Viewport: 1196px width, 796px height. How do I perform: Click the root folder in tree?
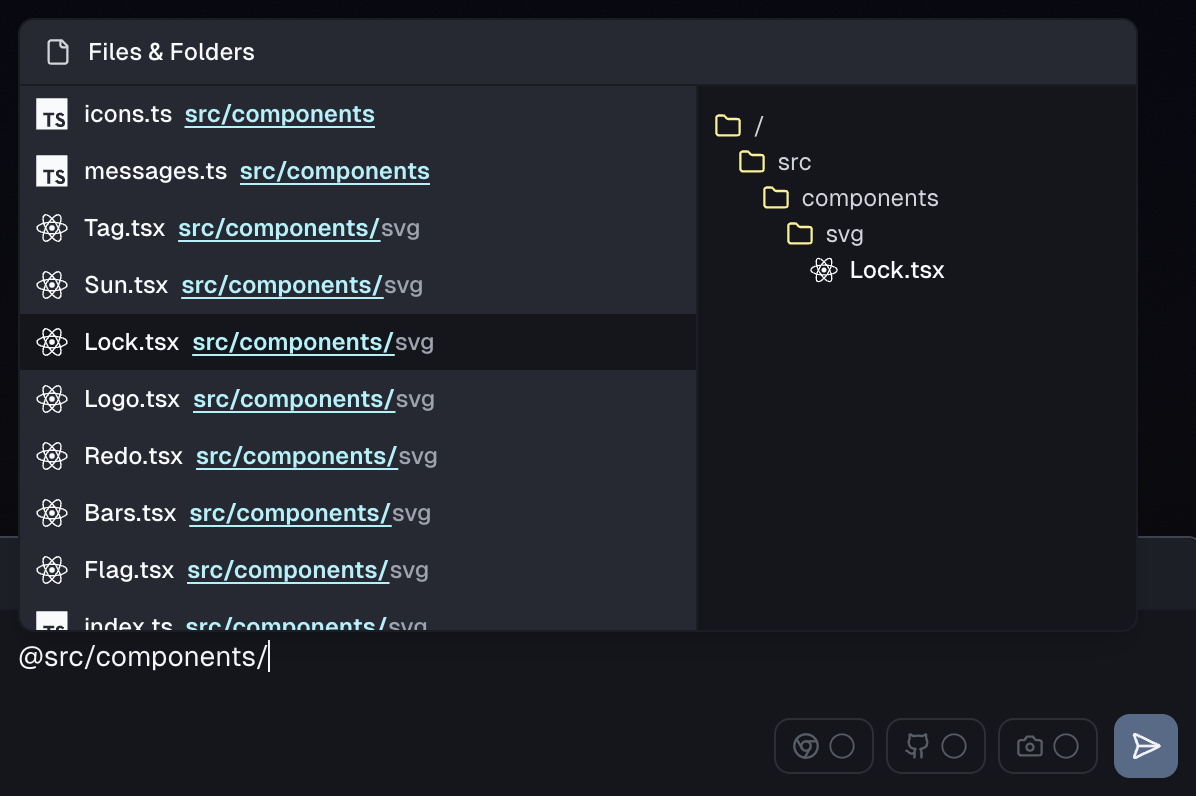pyautogui.click(x=728, y=126)
